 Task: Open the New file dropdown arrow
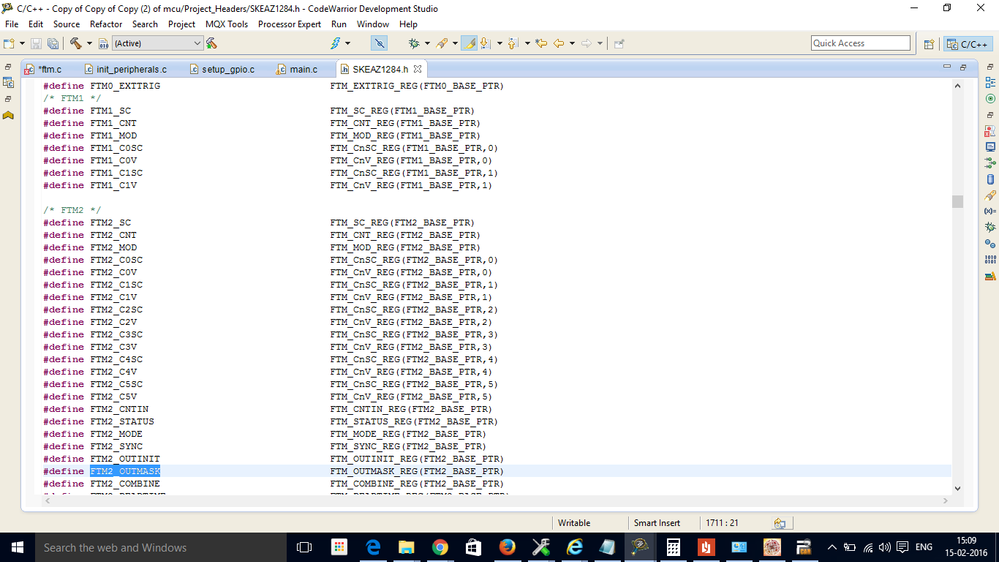click(x=22, y=43)
